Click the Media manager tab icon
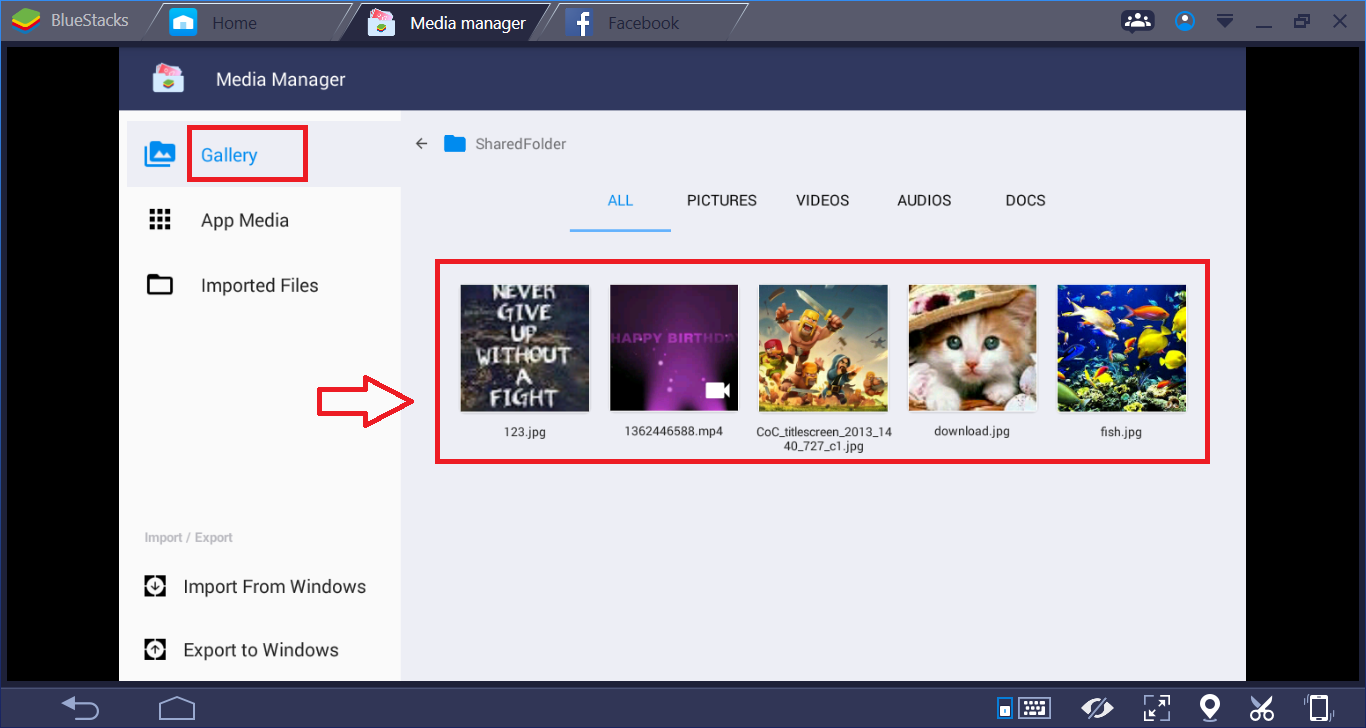The width and height of the screenshot is (1366, 728). (x=382, y=22)
